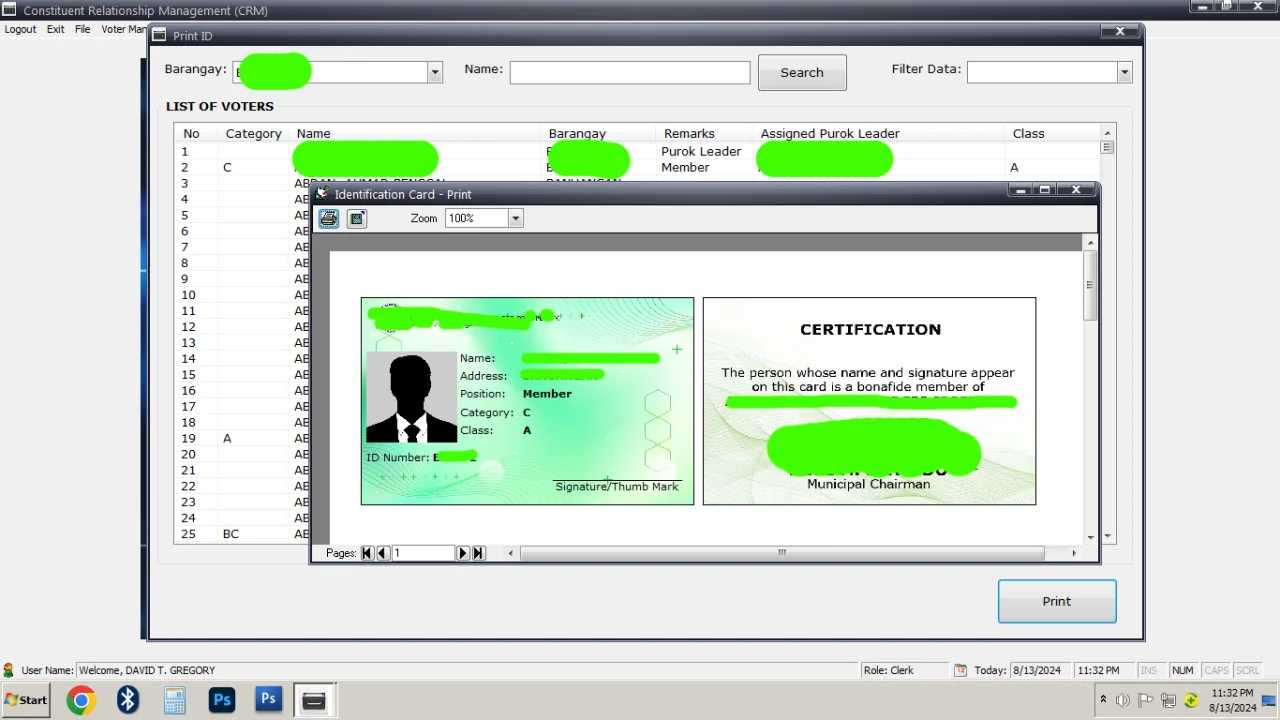Jump to last page in preview

(478, 553)
